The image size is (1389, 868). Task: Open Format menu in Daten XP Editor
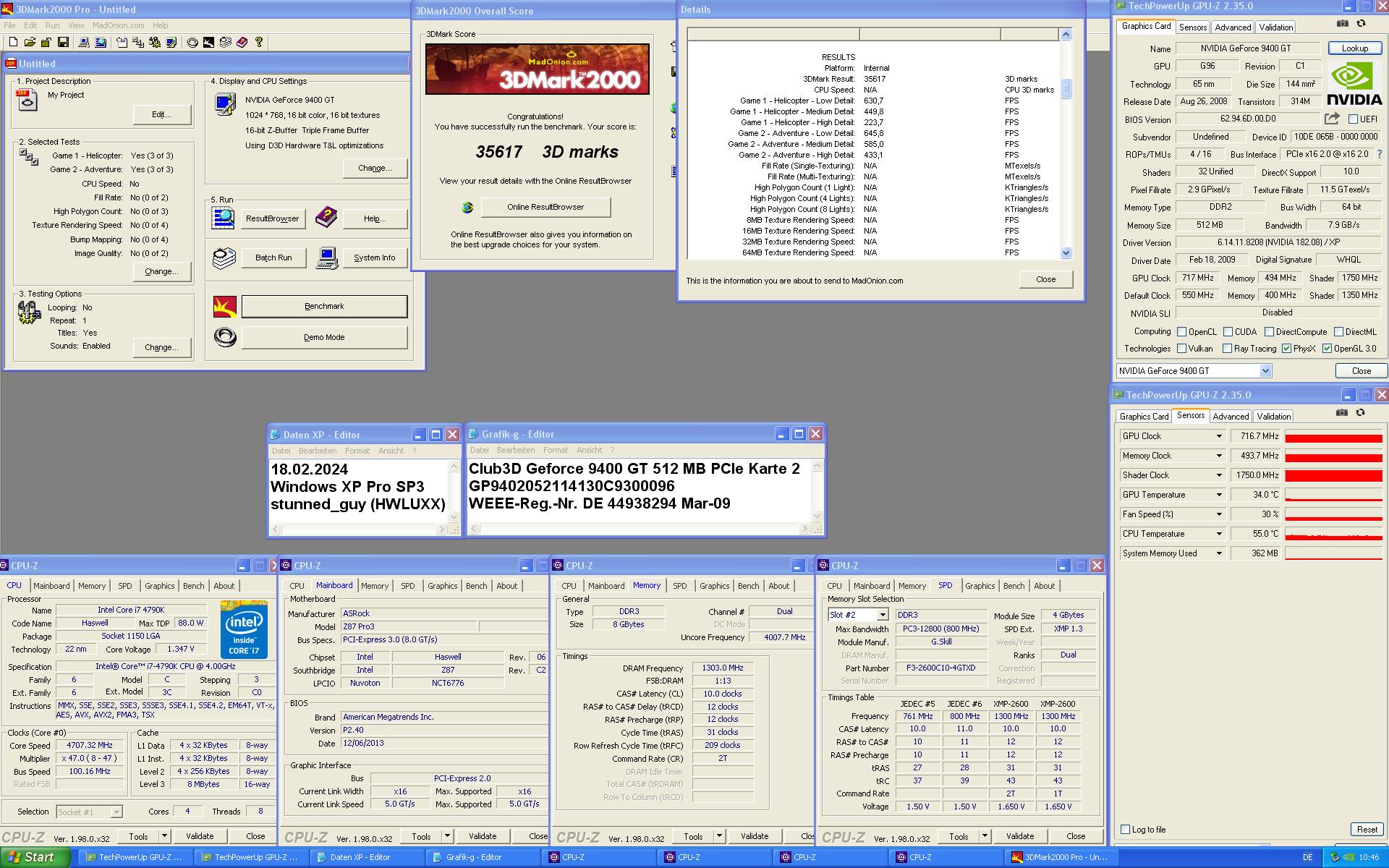(x=357, y=451)
